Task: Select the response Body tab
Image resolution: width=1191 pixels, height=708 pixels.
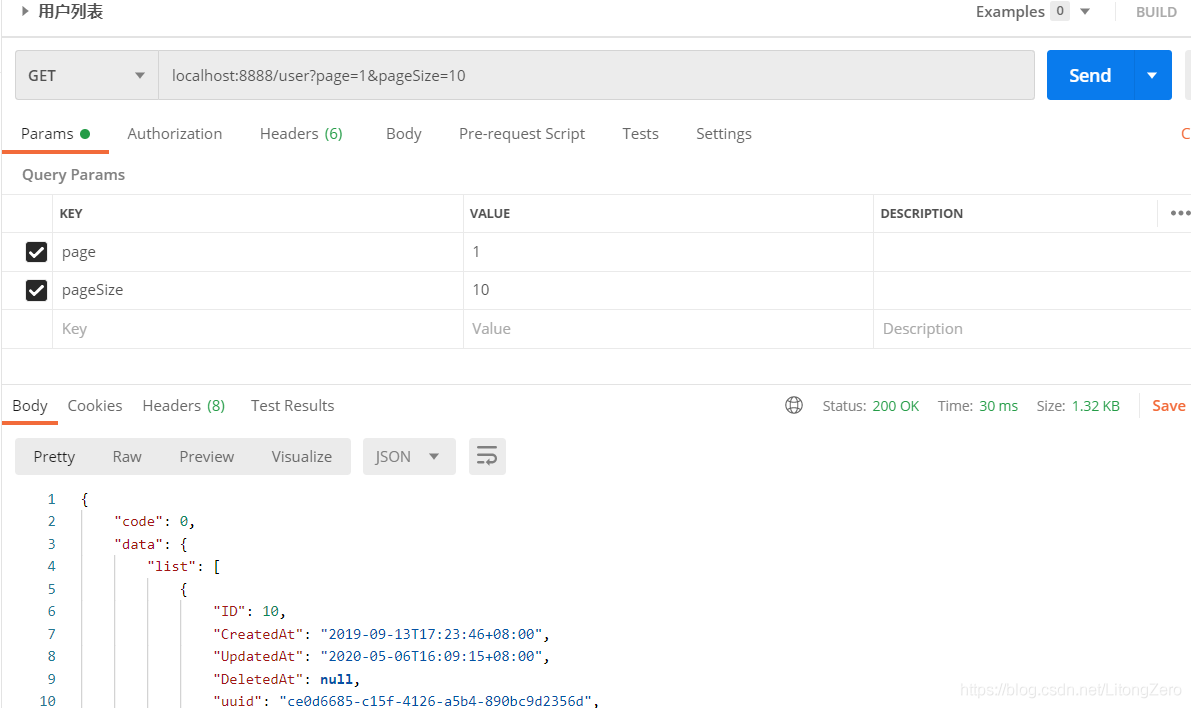Action: 30,406
